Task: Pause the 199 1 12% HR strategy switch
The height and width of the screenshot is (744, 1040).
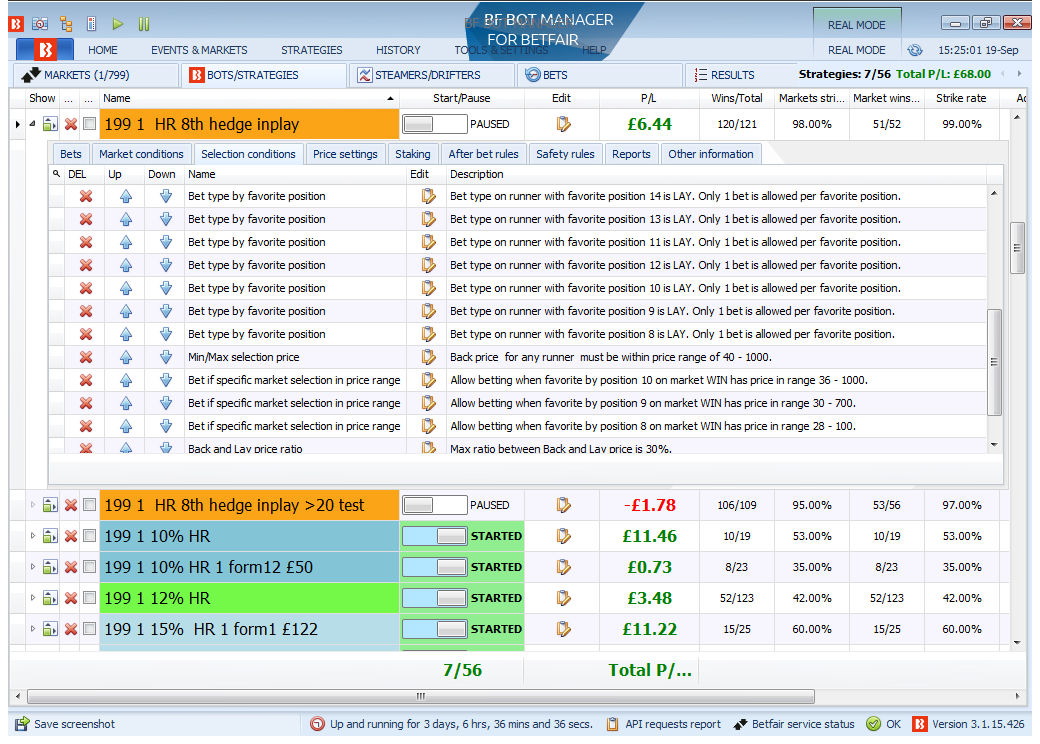Action: pos(434,598)
